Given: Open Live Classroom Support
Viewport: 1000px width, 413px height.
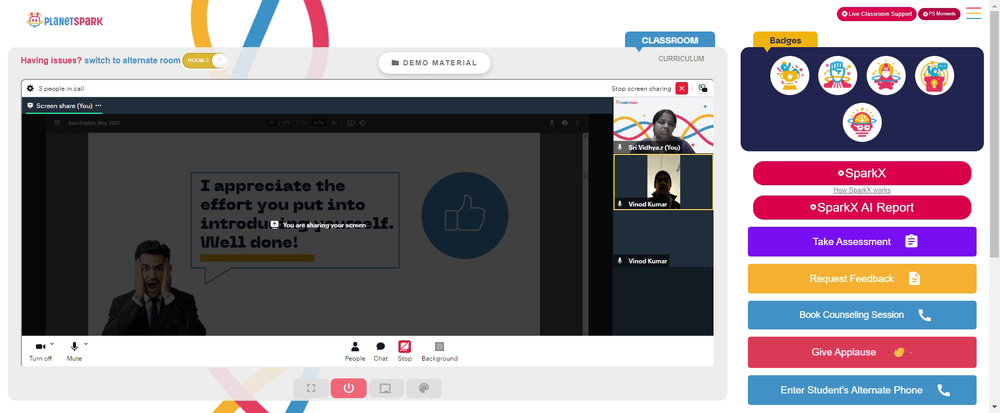Looking at the screenshot, I should 876,14.
